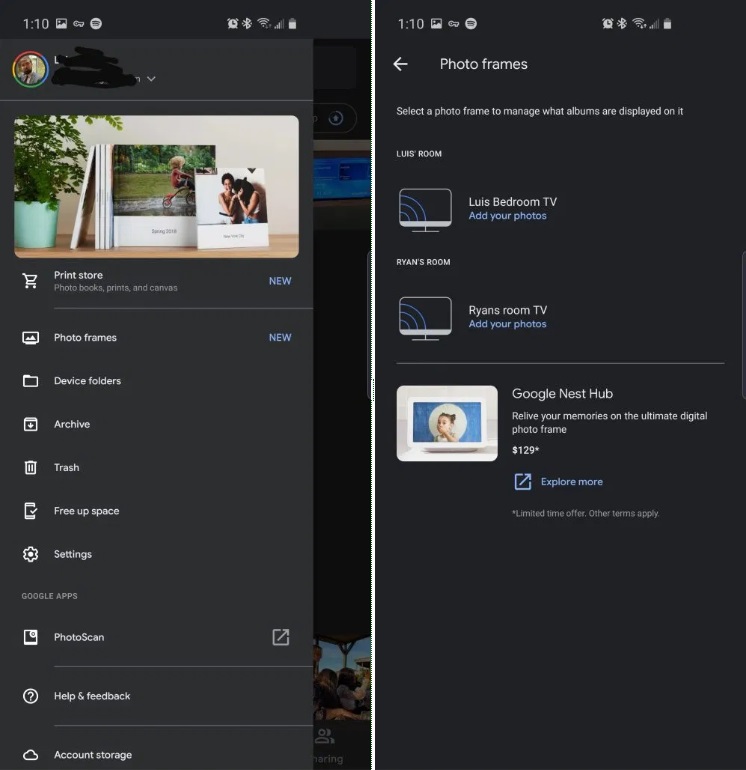This screenshot has width=746, height=770.
Task: Tap the Spotify icon in left status bar
Action: pyautogui.click(x=96, y=24)
